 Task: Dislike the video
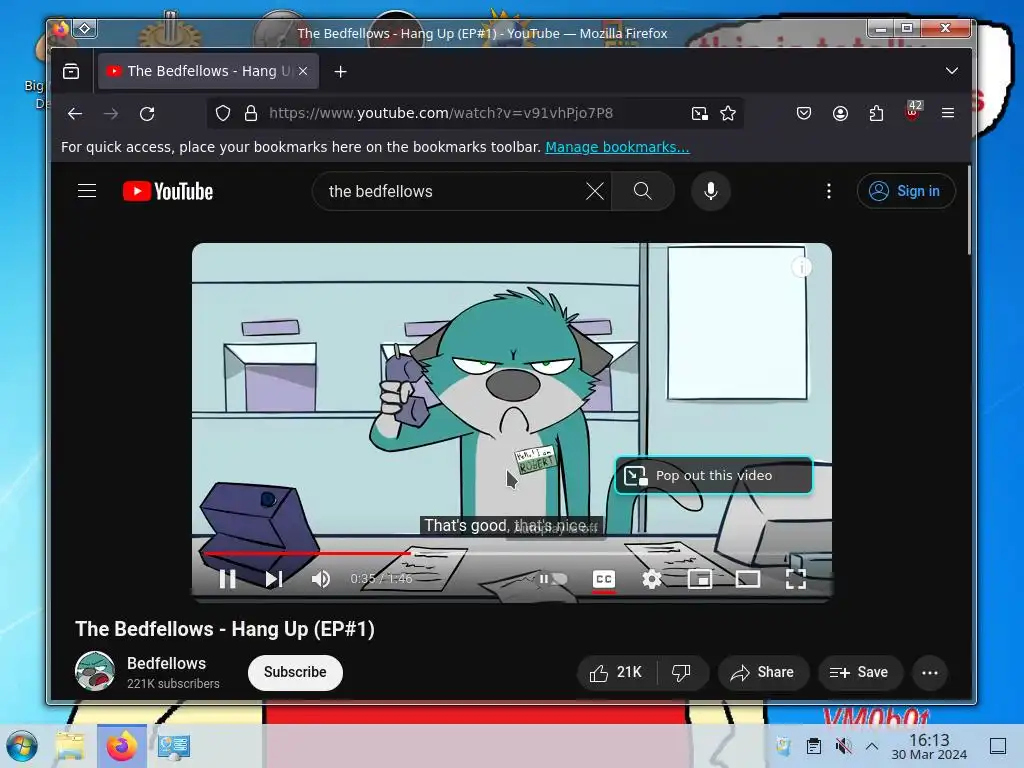[x=682, y=673]
